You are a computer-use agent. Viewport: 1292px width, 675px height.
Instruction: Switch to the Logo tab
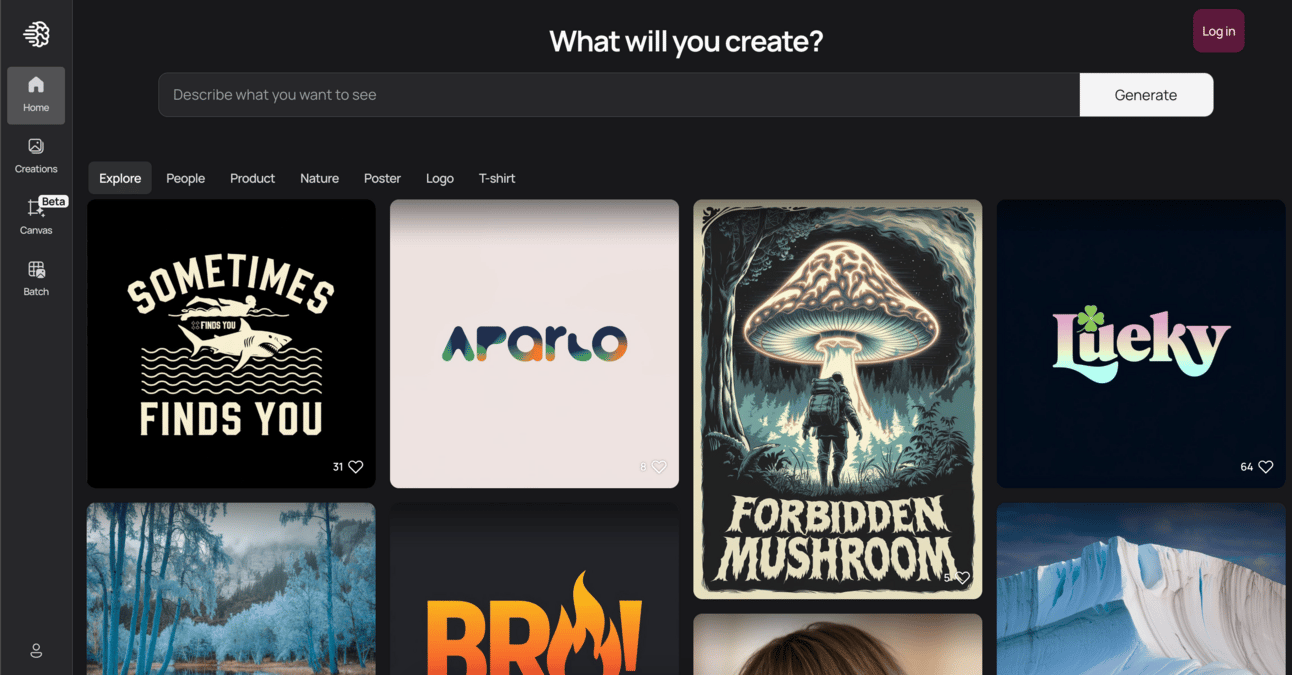(440, 178)
